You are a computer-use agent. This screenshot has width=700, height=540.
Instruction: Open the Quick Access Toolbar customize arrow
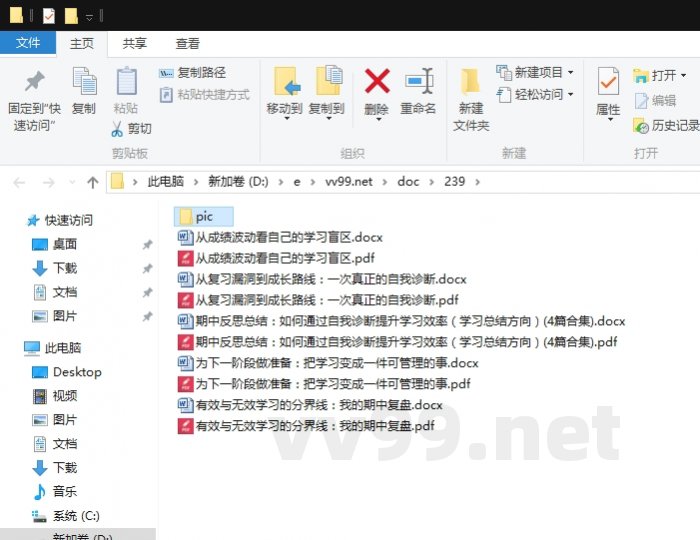(89, 17)
